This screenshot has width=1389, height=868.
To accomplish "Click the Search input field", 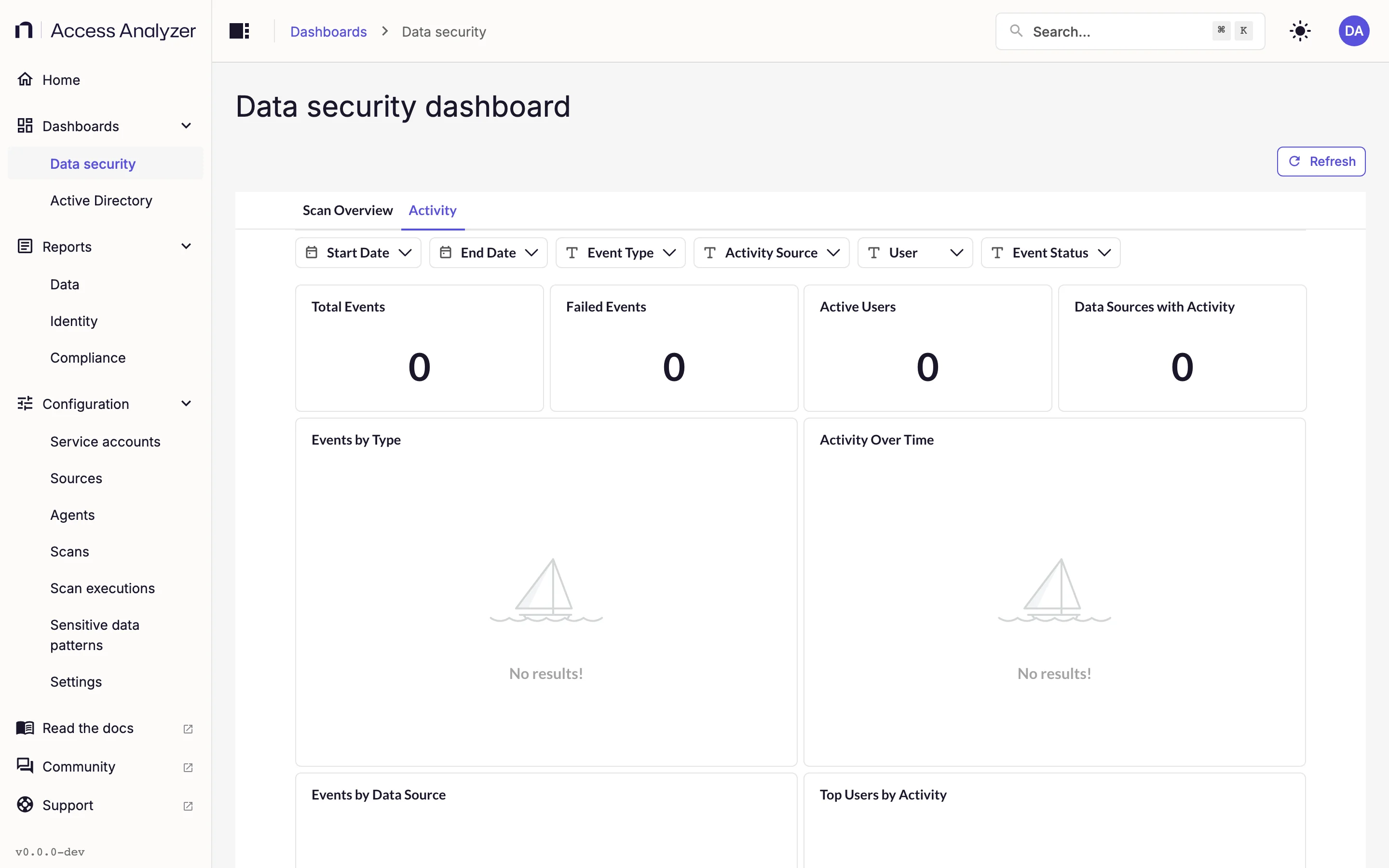I will (1130, 31).
